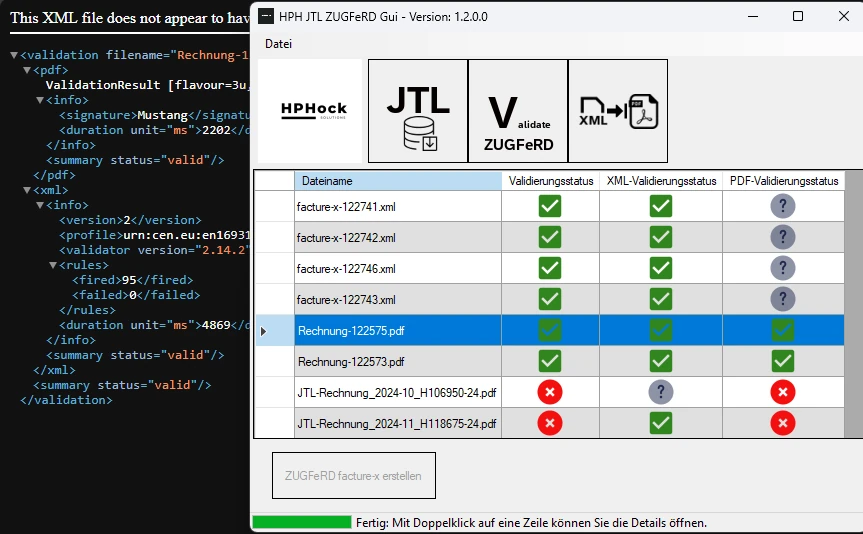Image resolution: width=863 pixels, height=534 pixels.
Task: Select row facture-x-122743.xml
Action: (x=550, y=299)
